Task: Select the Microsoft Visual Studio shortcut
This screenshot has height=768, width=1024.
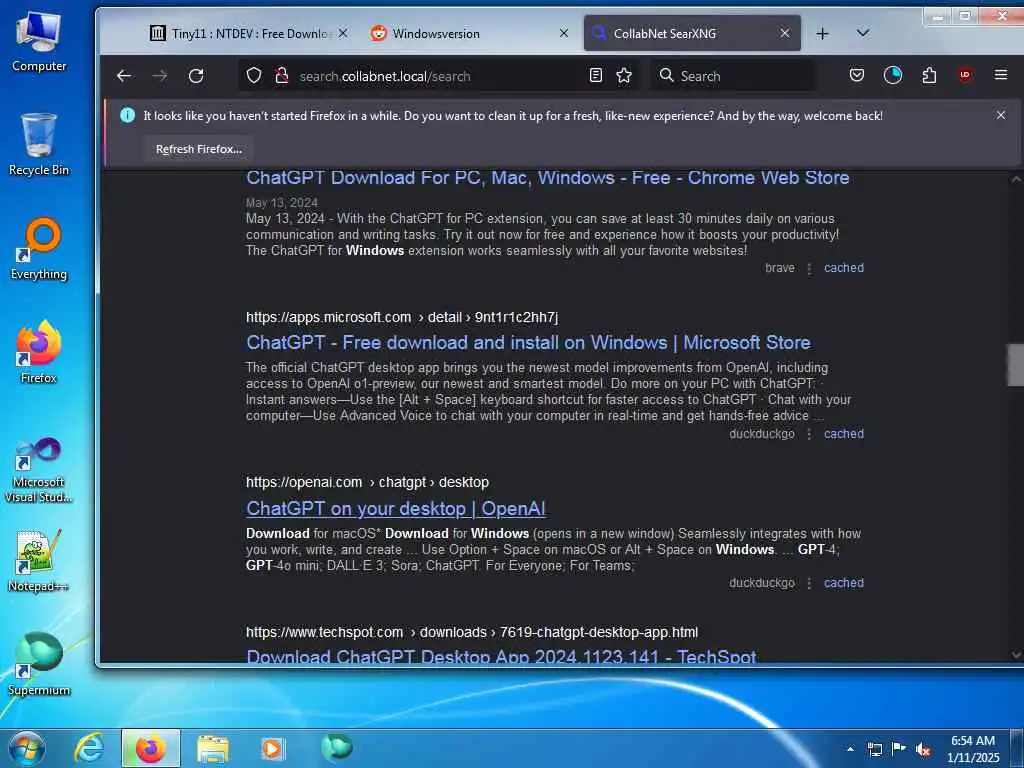Action: pos(39,470)
